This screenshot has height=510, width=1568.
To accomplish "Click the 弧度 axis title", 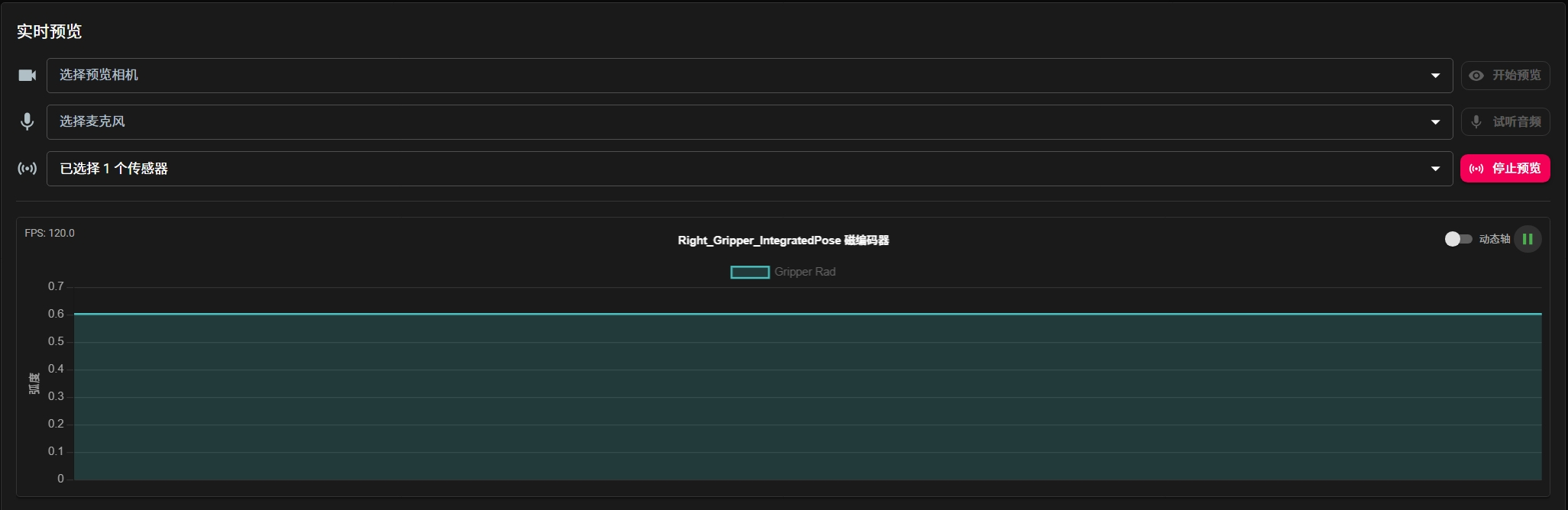I will (34, 383).
